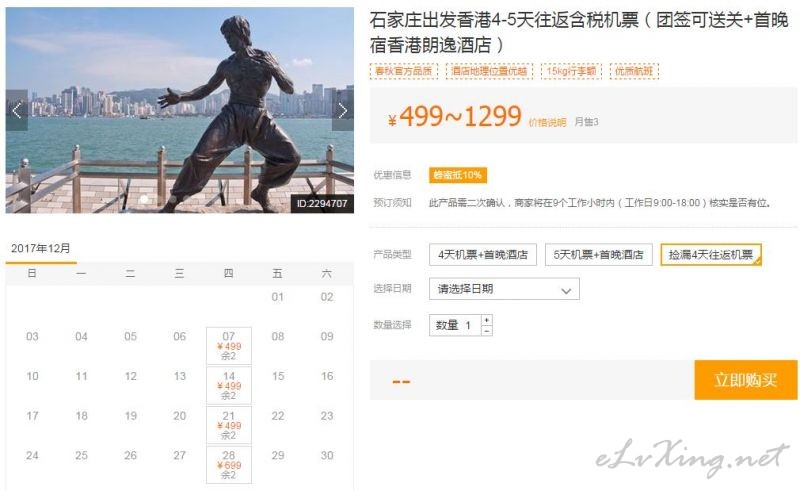Screen dimensions: 800x491
Task: Pick December 14 in the calendar
Action: coord(229,385)
